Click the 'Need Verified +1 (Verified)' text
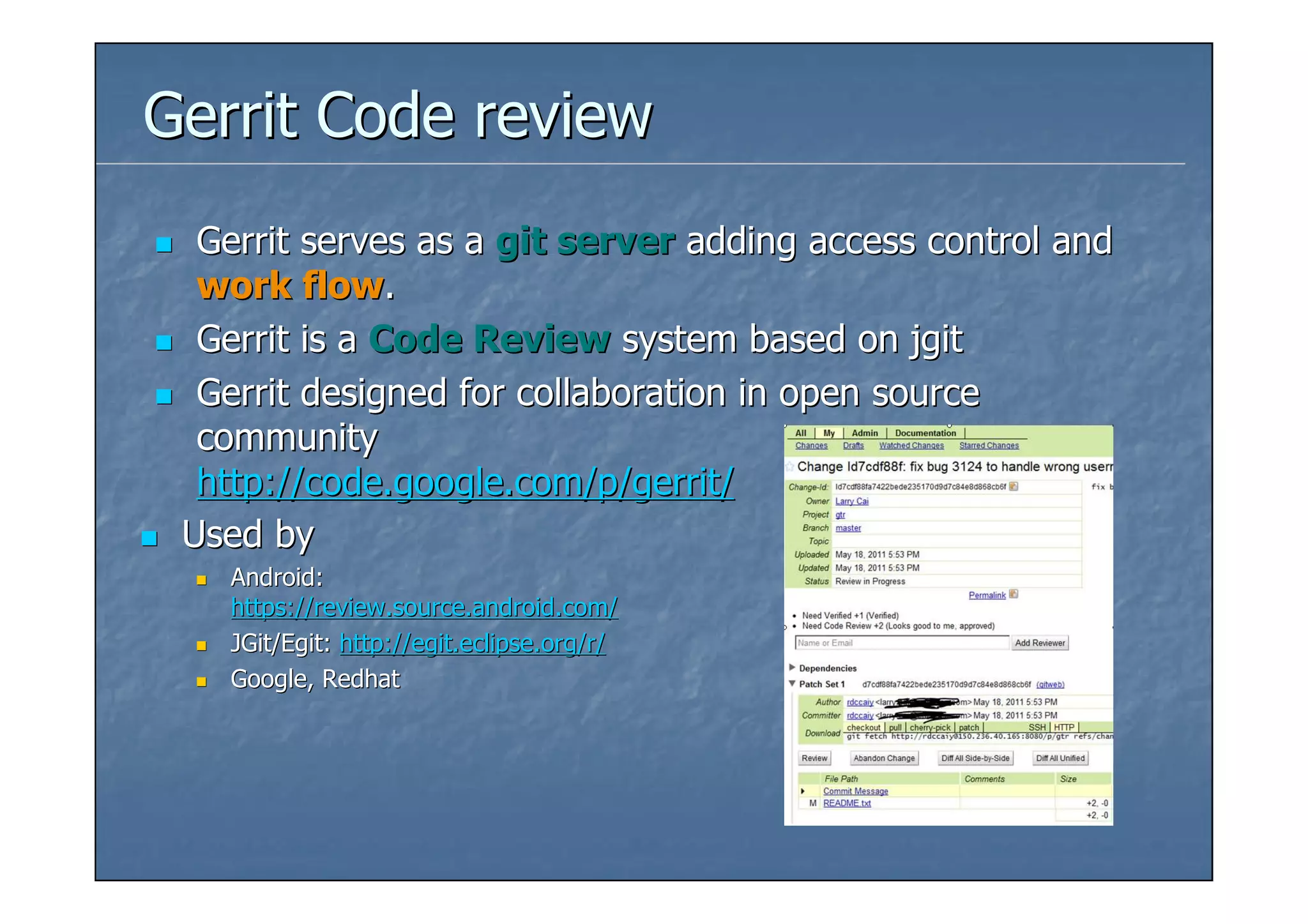The image size is (1308, 924). tap(850, 616)
